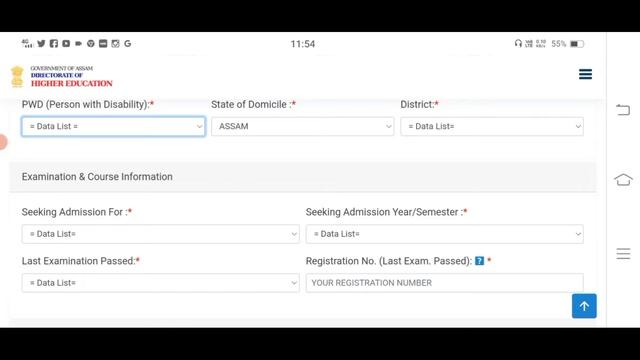The width and height of the screenshot is (640, 360).
Task: Open the District dropdown
Action: click(x=492, y=127)
